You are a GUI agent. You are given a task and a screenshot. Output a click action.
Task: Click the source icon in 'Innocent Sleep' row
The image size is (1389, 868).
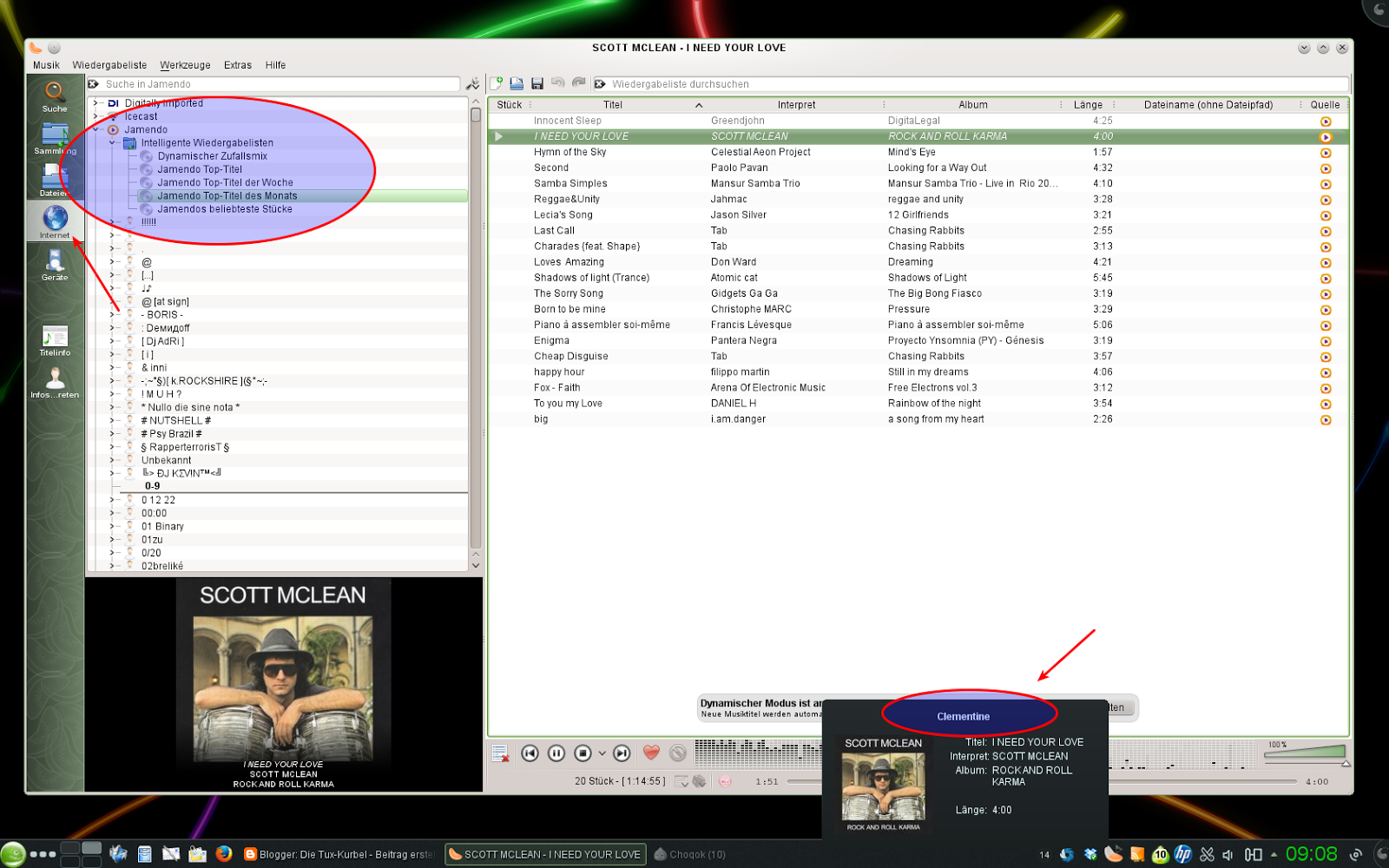[x=1326, y=122]
